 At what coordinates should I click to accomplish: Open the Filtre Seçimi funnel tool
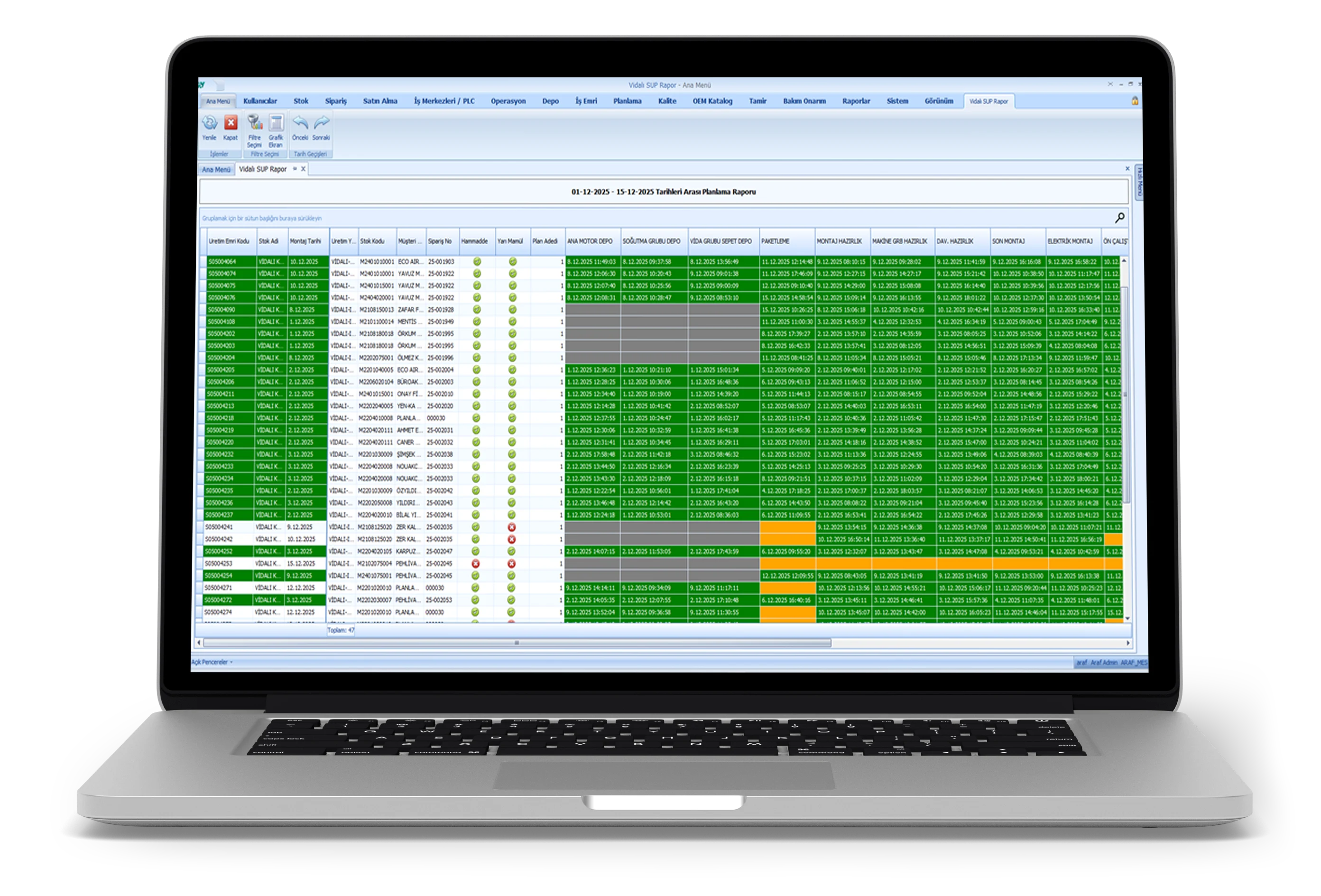[254, 123]
